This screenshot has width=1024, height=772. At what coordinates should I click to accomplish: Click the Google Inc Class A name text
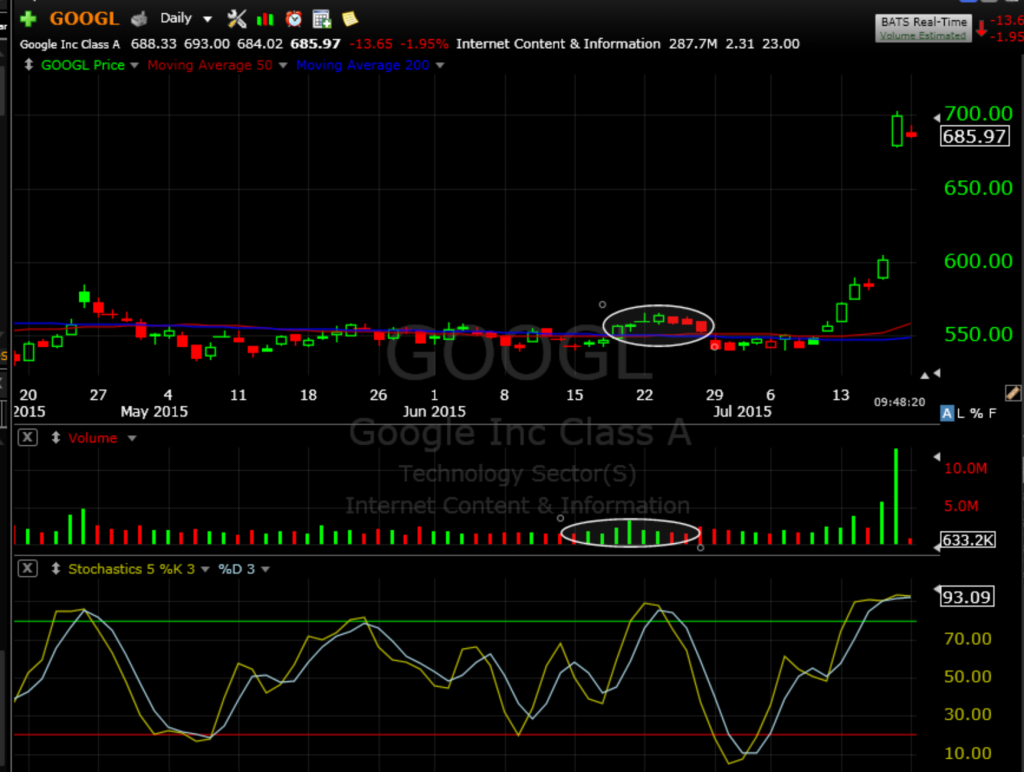[70, 44]
